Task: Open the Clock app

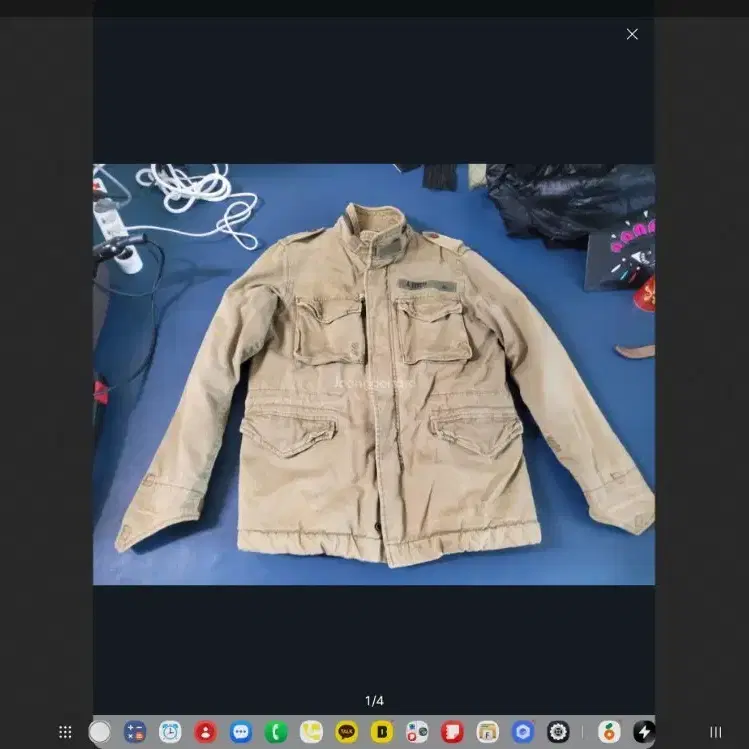Action: pyautogui.click(x=170, y=732)
